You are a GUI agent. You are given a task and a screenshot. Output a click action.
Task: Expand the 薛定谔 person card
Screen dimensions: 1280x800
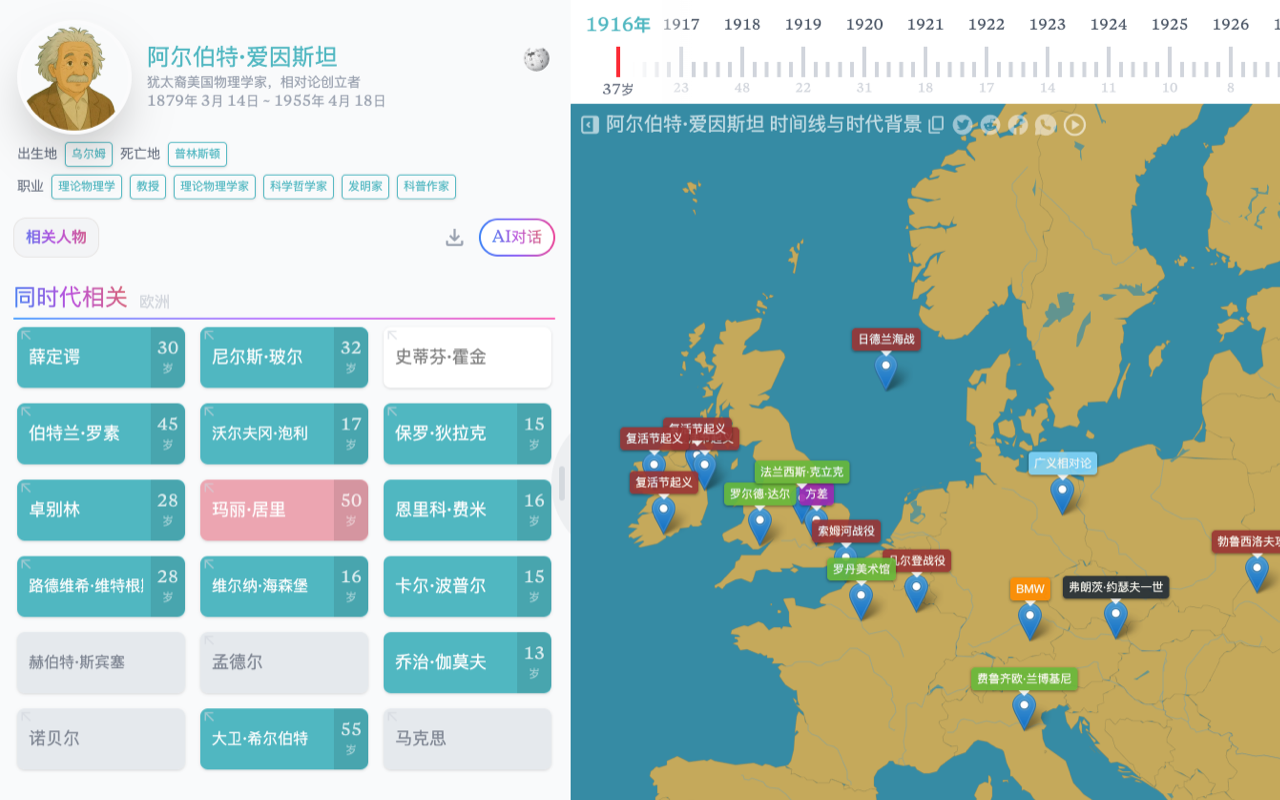pyautogui.click(x=101, y=357)
